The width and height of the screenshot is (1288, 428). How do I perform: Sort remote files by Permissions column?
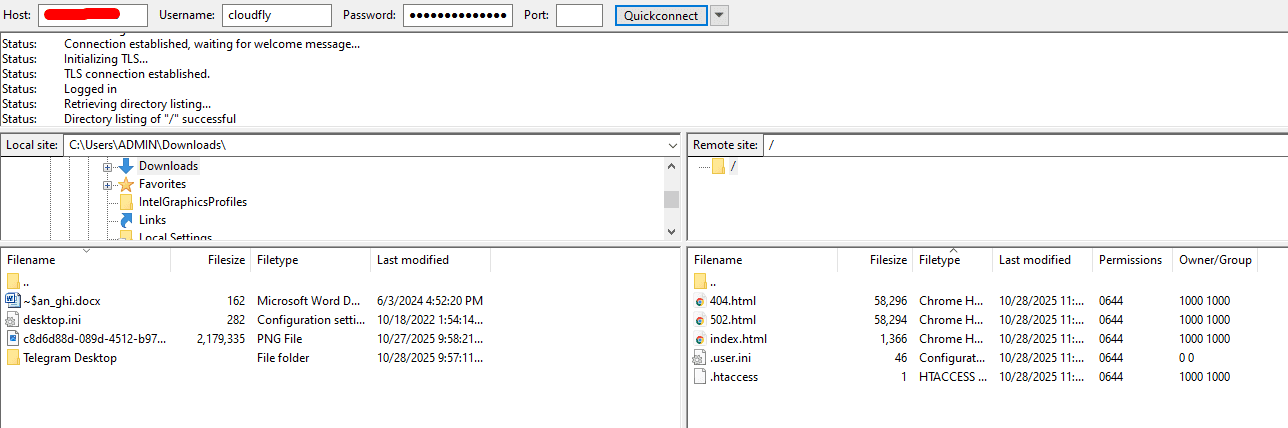[x=1130, y=260]
